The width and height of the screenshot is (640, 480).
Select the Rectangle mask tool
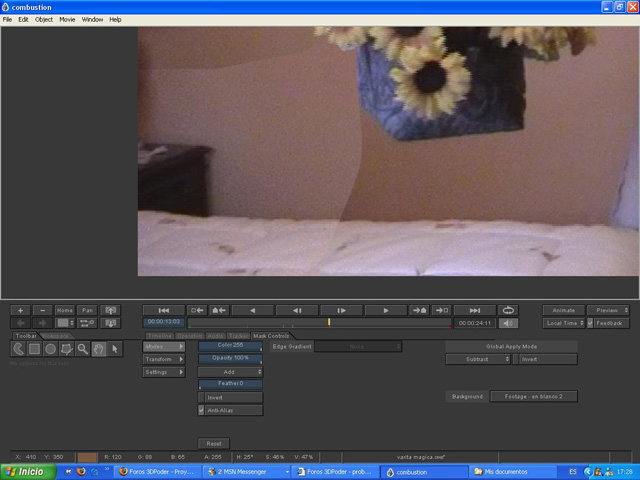34,349
